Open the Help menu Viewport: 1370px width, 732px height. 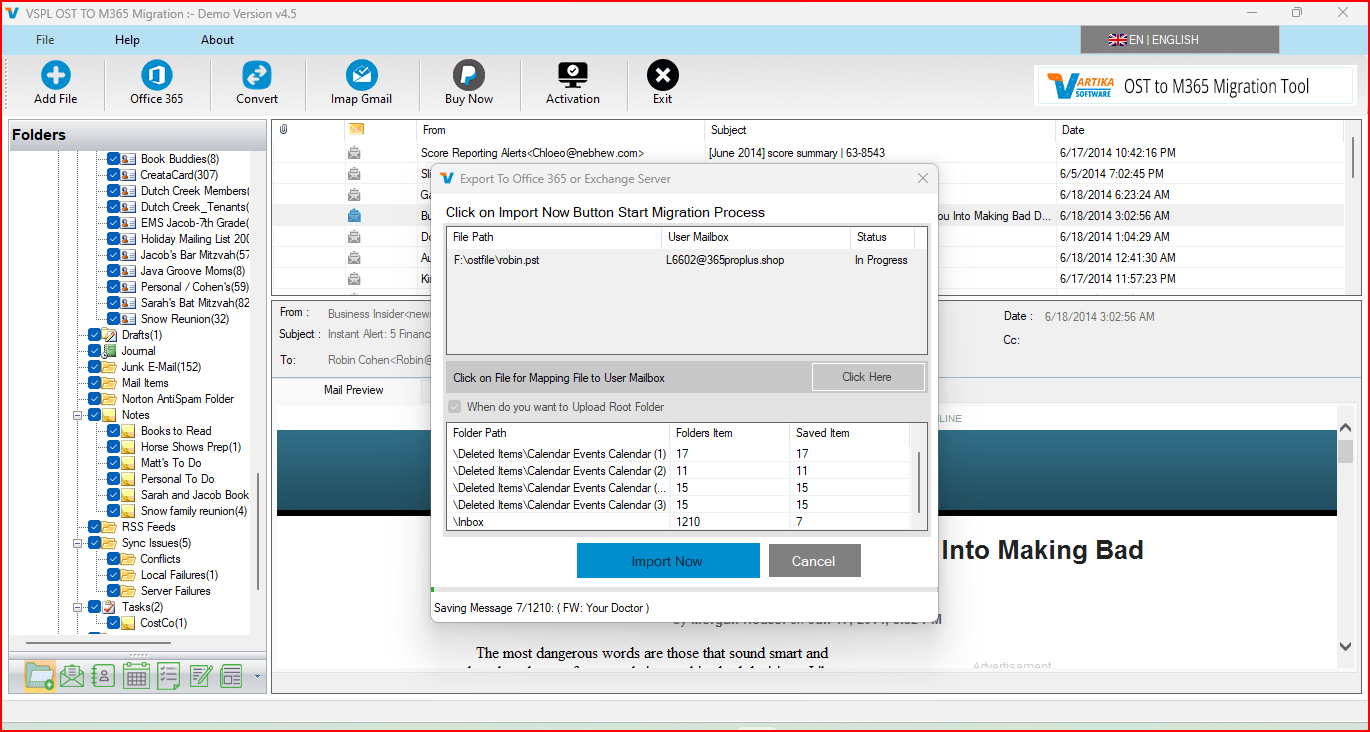(x=127, y=40)
